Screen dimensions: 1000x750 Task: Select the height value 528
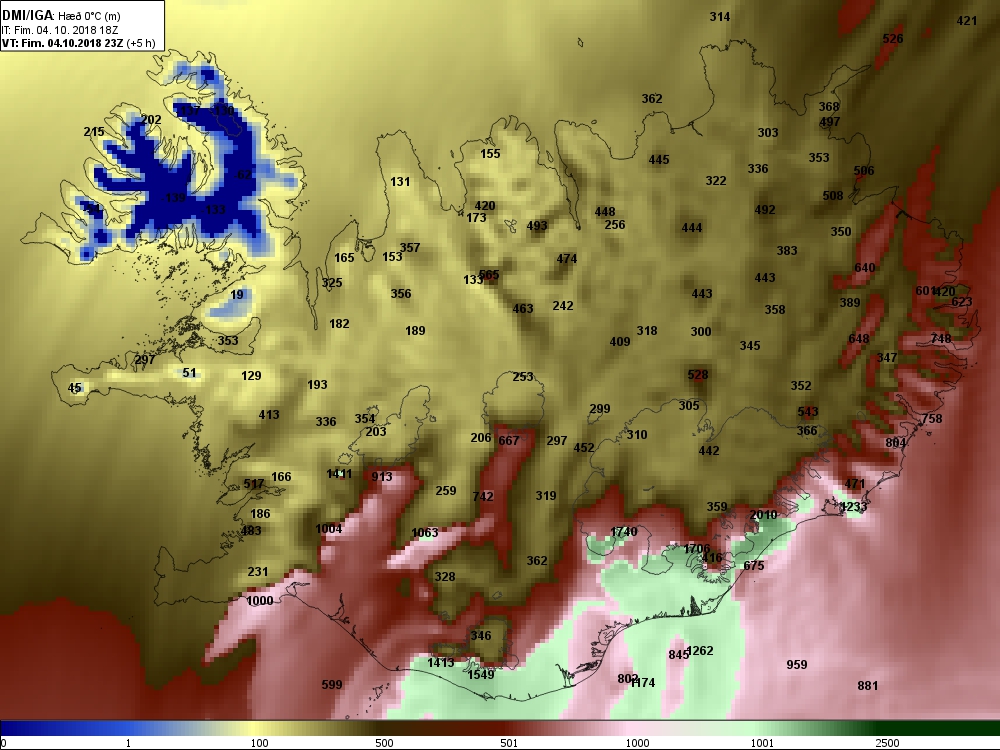698,375
